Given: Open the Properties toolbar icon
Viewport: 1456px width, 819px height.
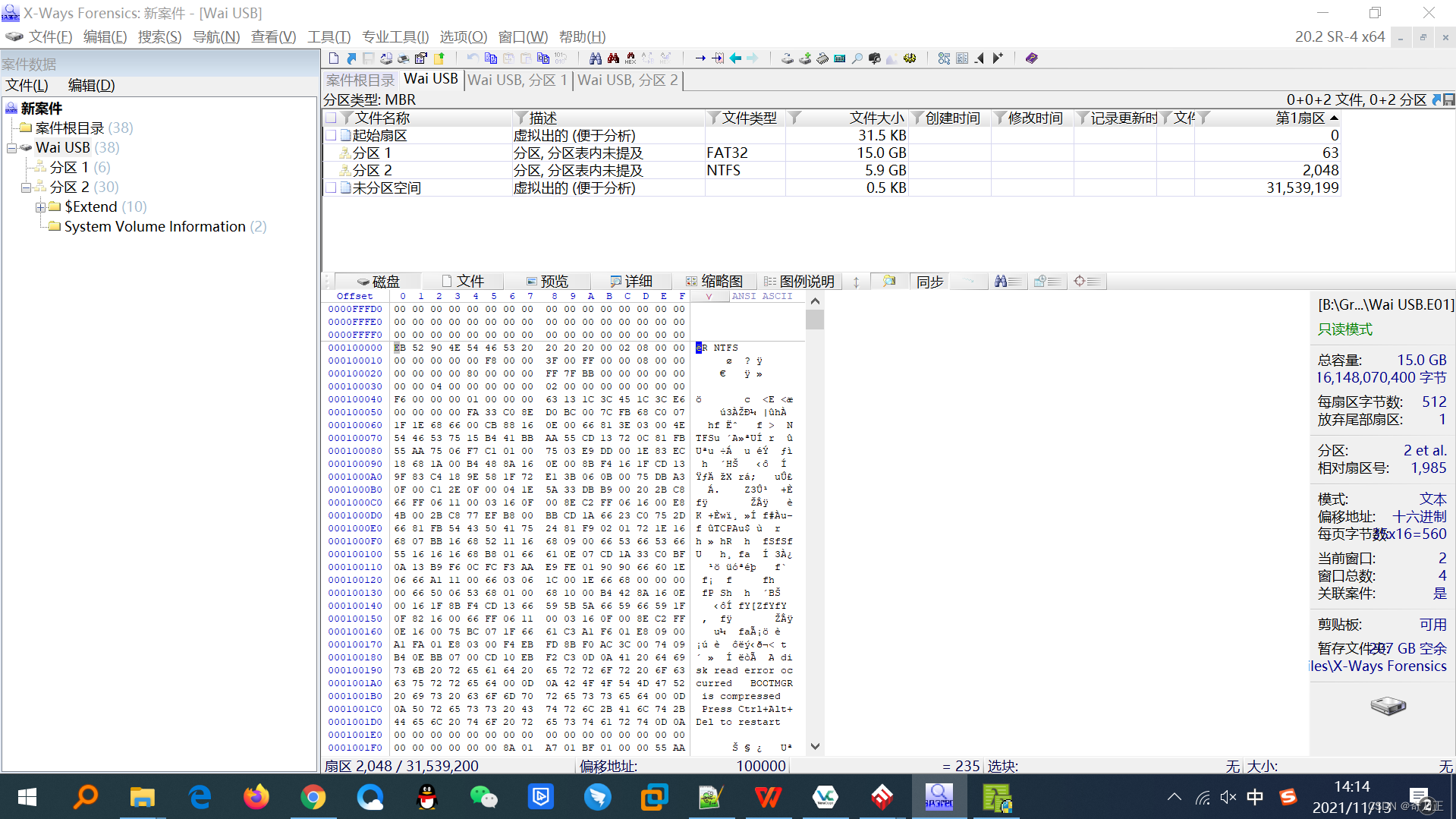Looking at the screenshot, I should point(420,58).
